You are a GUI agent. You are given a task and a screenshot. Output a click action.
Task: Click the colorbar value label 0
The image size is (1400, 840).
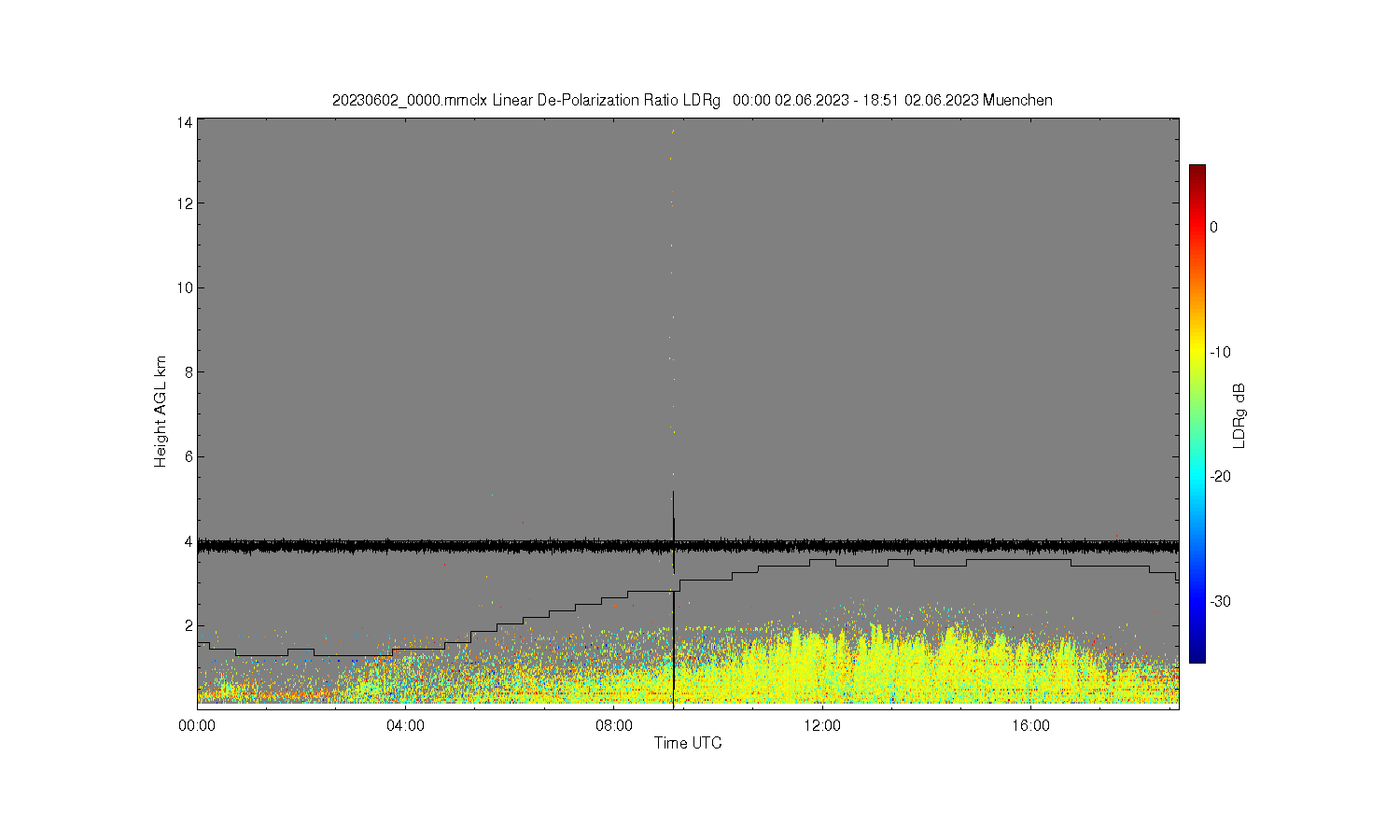coord(1214,227)
